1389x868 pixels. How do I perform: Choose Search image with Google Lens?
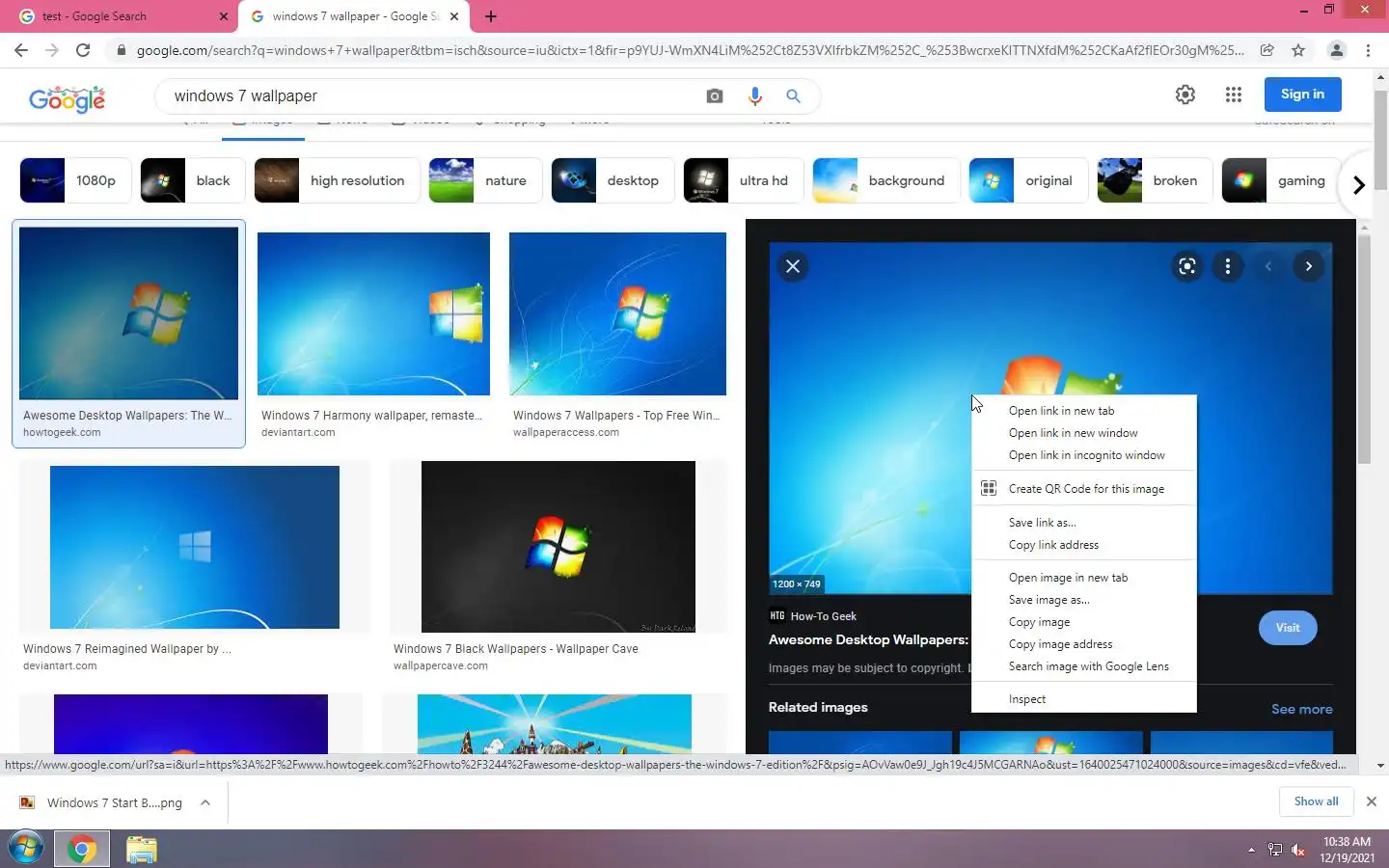click(x=1084, y=666)
